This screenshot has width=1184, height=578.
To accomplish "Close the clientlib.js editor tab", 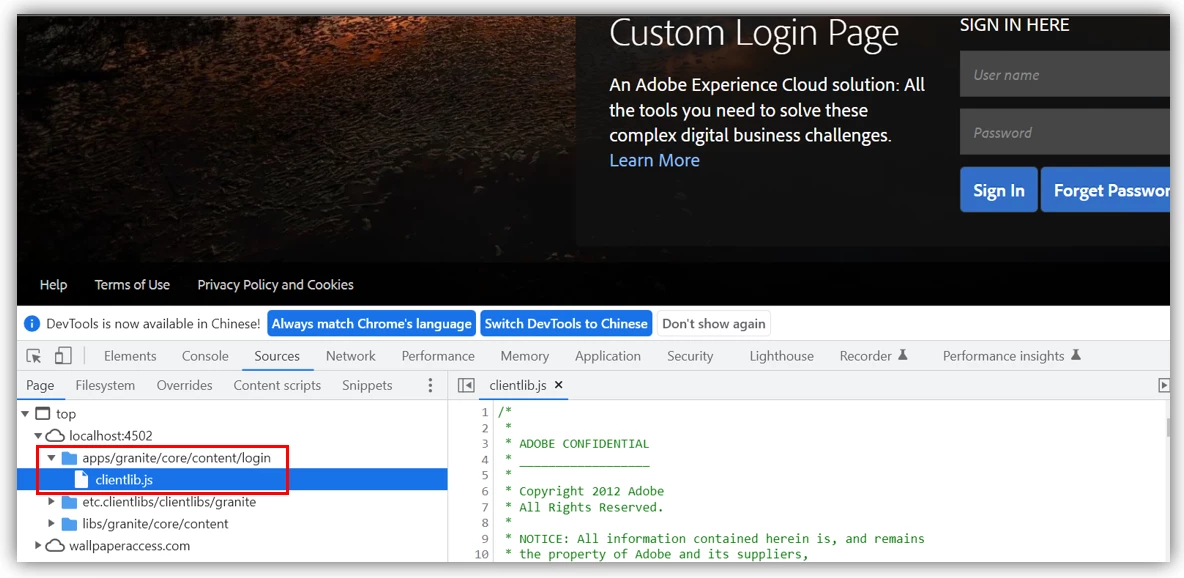I will pos(559,385).
